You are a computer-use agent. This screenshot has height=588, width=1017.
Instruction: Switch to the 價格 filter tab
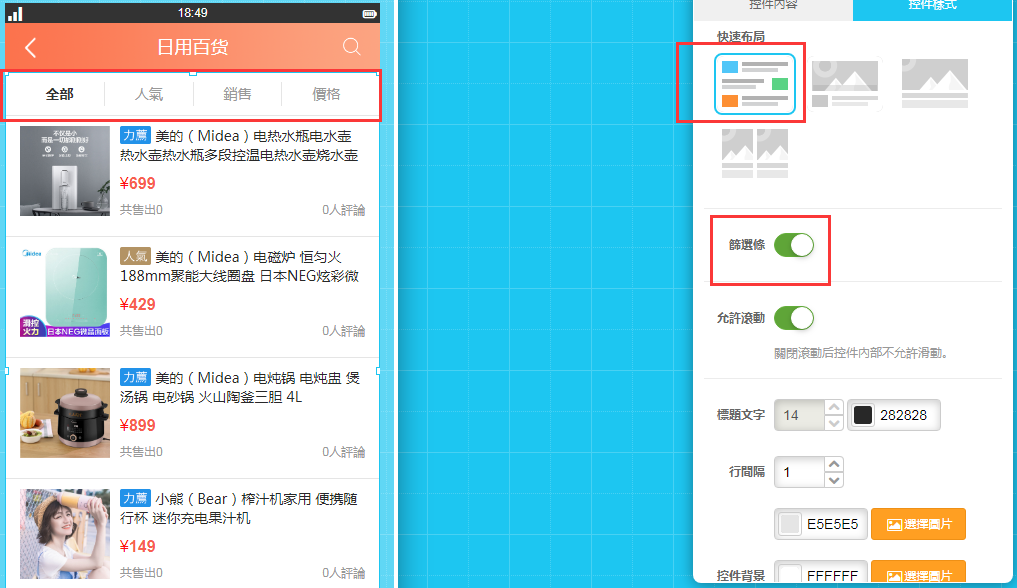(x=326, y=95)
